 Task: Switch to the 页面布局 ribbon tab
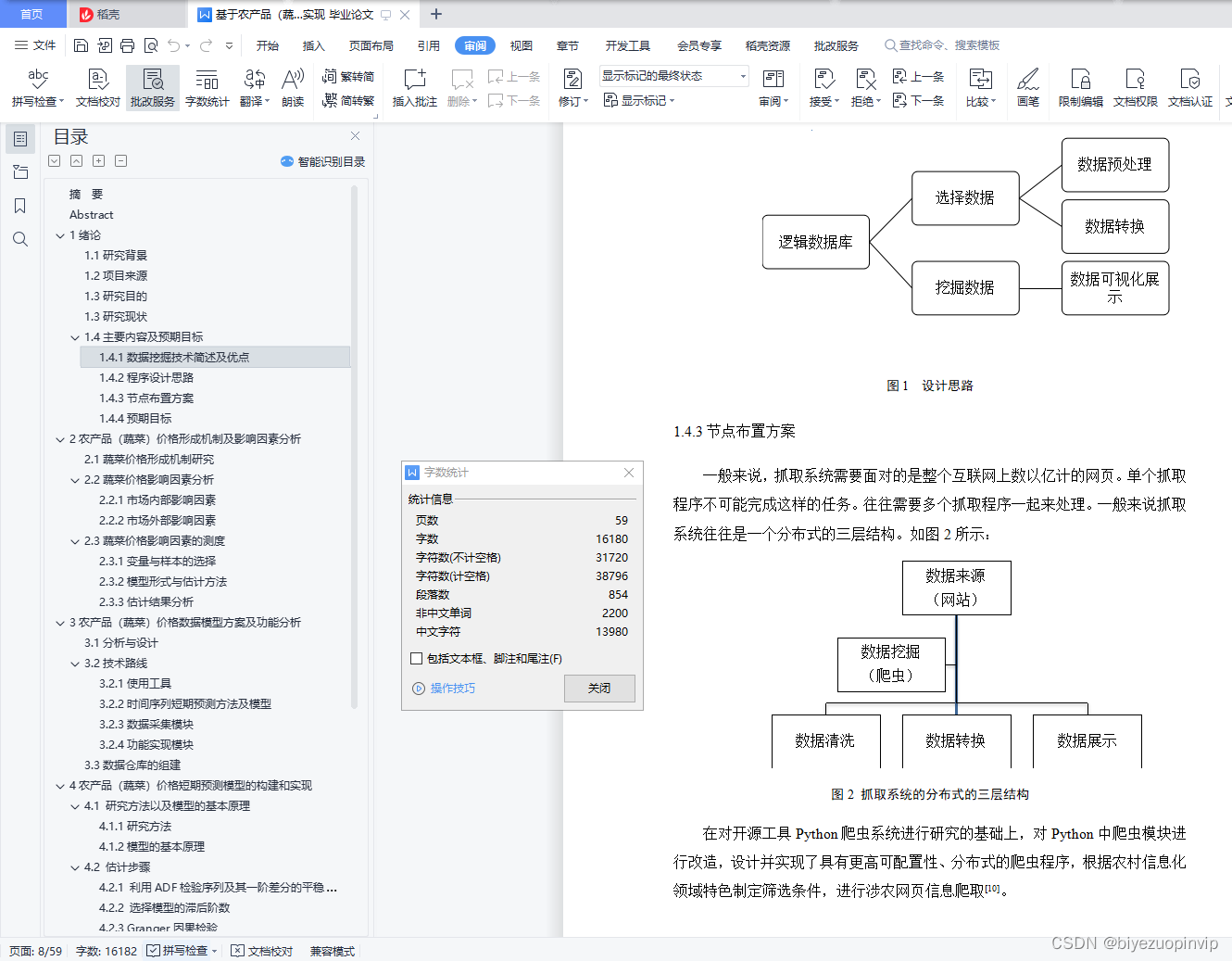click(x=371, y=45)
